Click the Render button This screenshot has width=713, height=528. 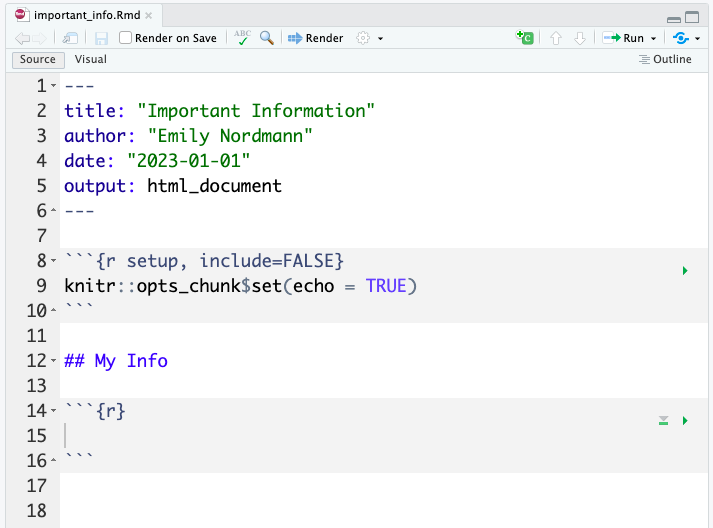[316, 38]
